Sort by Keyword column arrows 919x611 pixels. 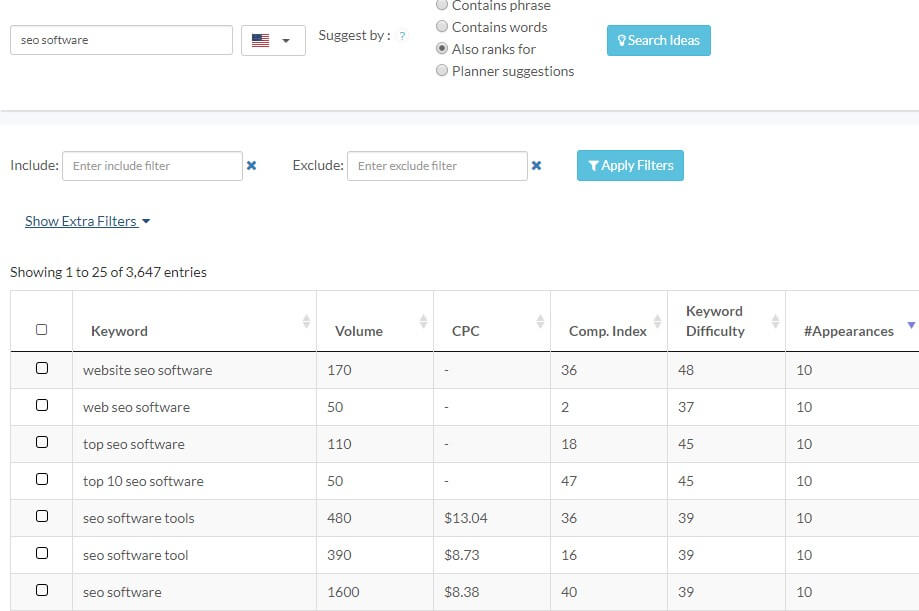click(x=306, y=321)
